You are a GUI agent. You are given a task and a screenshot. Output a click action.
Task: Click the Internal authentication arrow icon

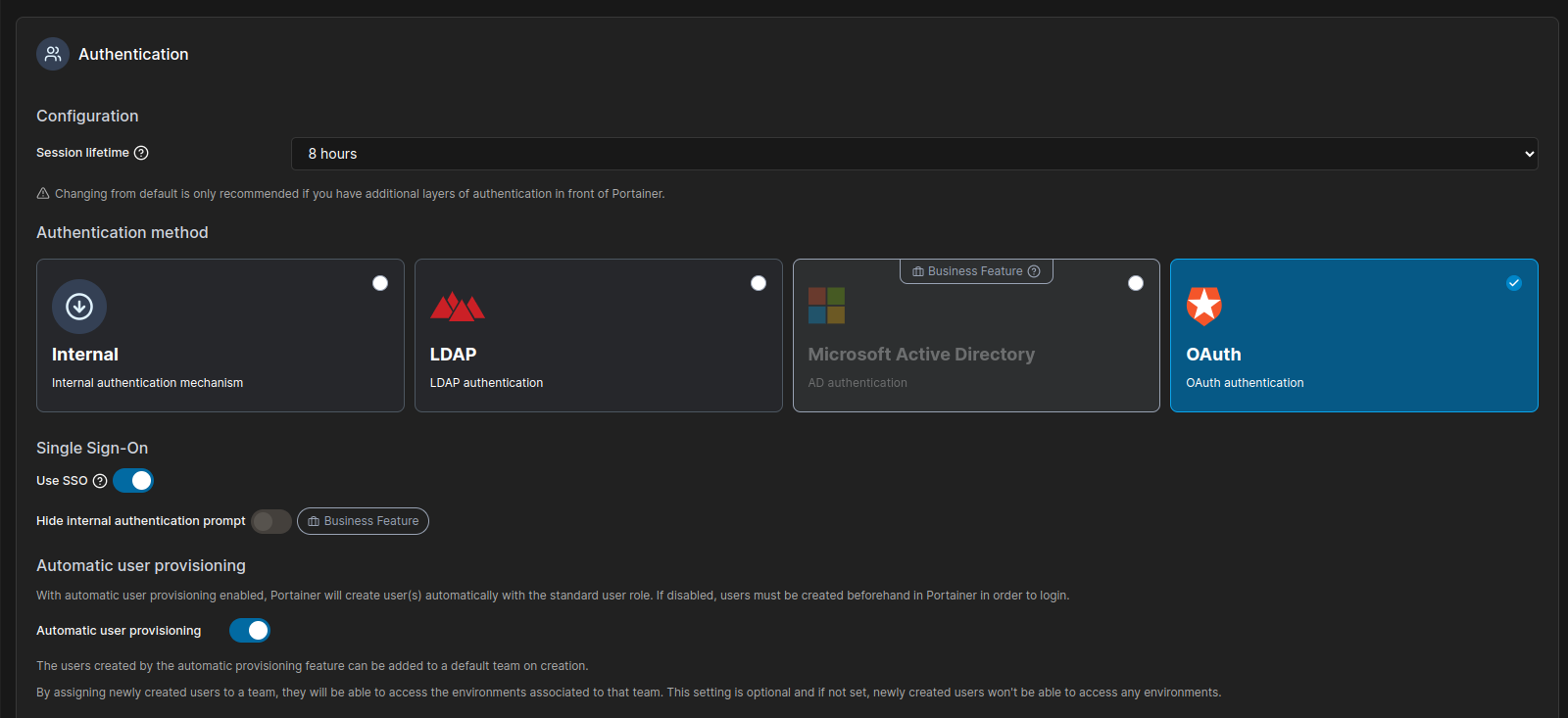79,307
